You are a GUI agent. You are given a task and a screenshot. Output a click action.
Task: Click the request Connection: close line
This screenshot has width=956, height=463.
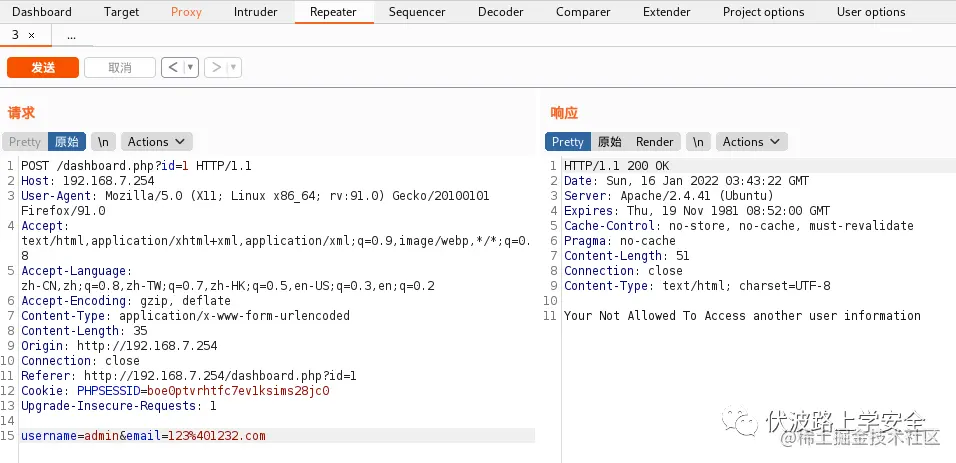(x=80, y=361)
